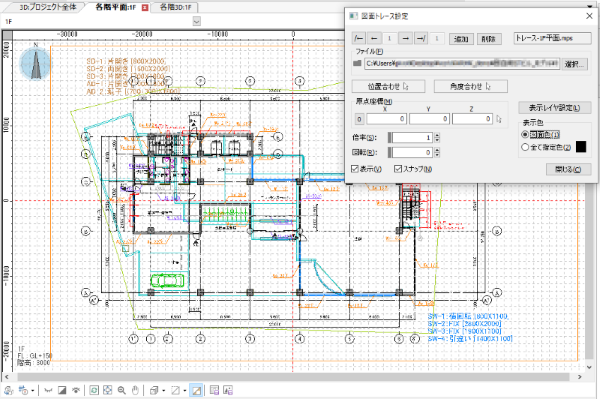Click the green redraw refresh icon

coord(94,391)
